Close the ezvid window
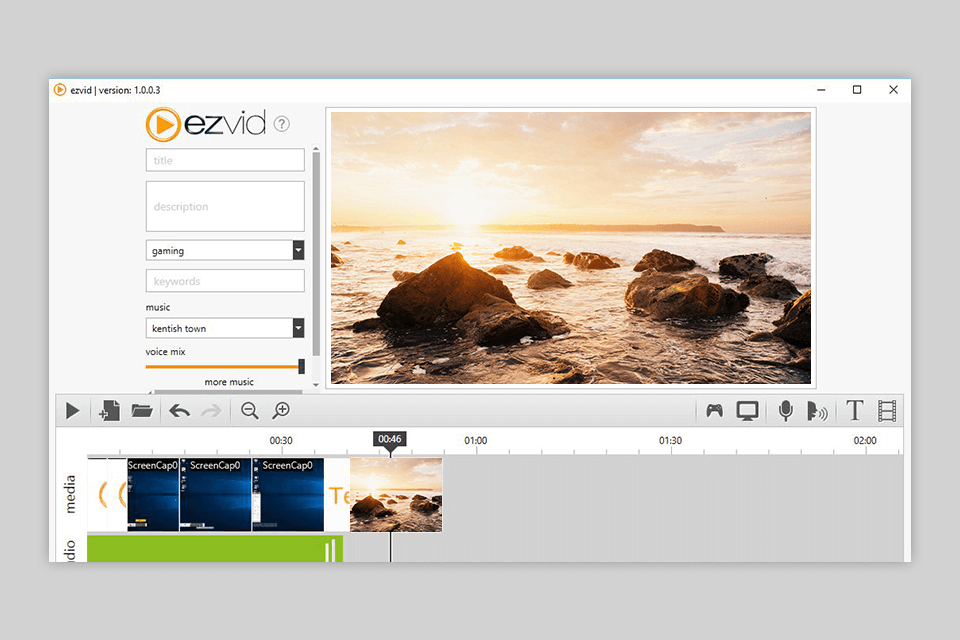The width and height of the screenshot is (960, 640). click(x=893, y=89)
